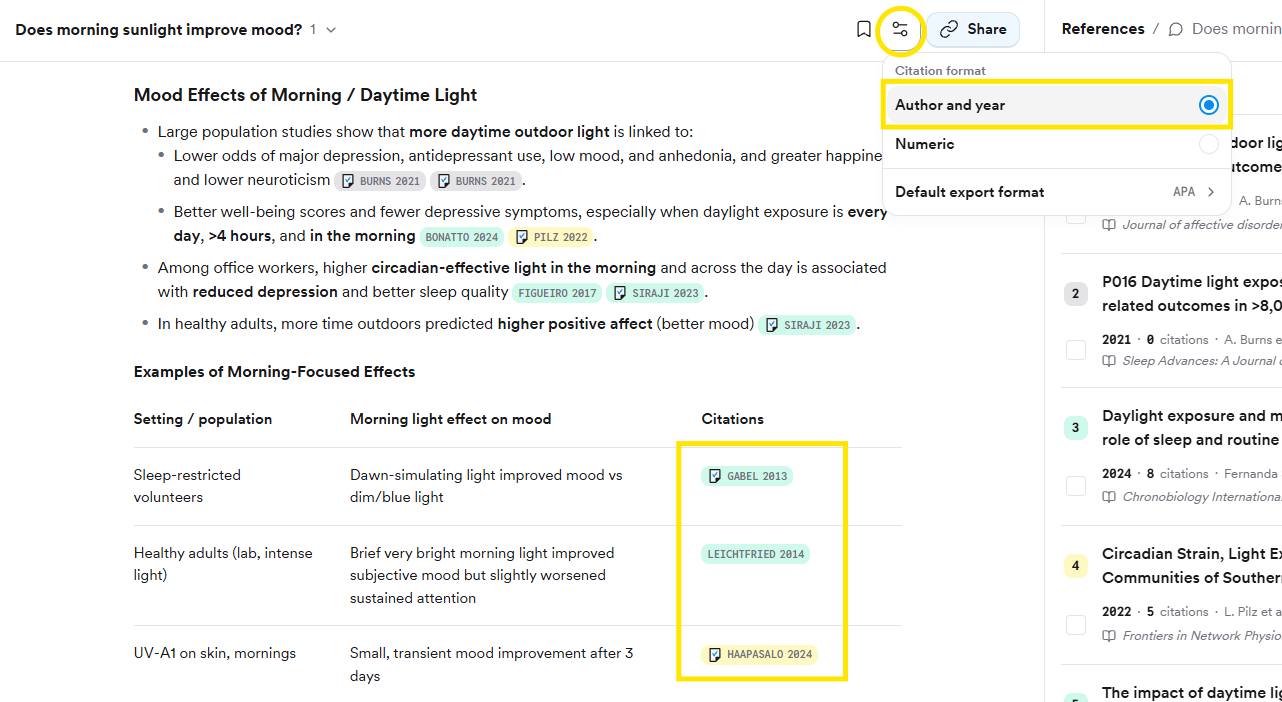Viewport: 1282px width, 702px height.
Task: Open the HAAPASALO 2024 citation in the table
Action: coord(760,655)
